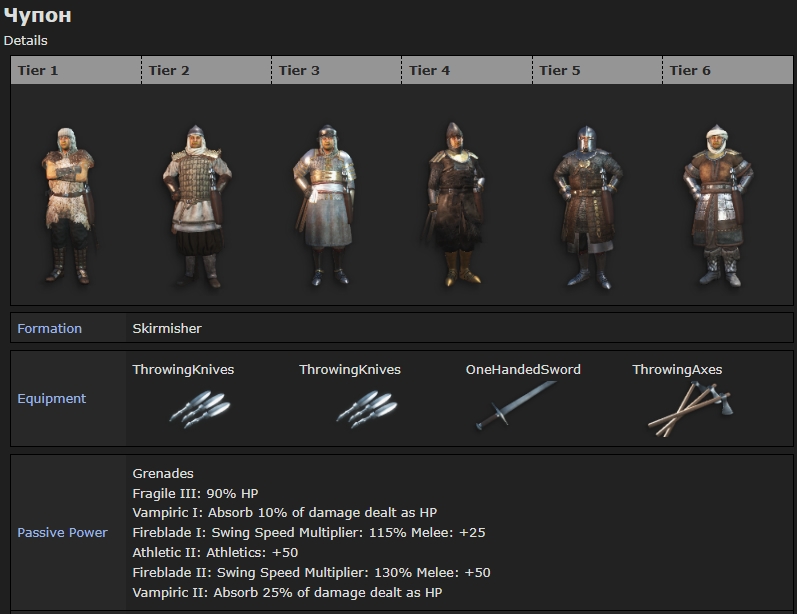This screenshot has height=614, width=797.
Task: Select the ThrowingKnives icon beside the sword
Action: 366,407
